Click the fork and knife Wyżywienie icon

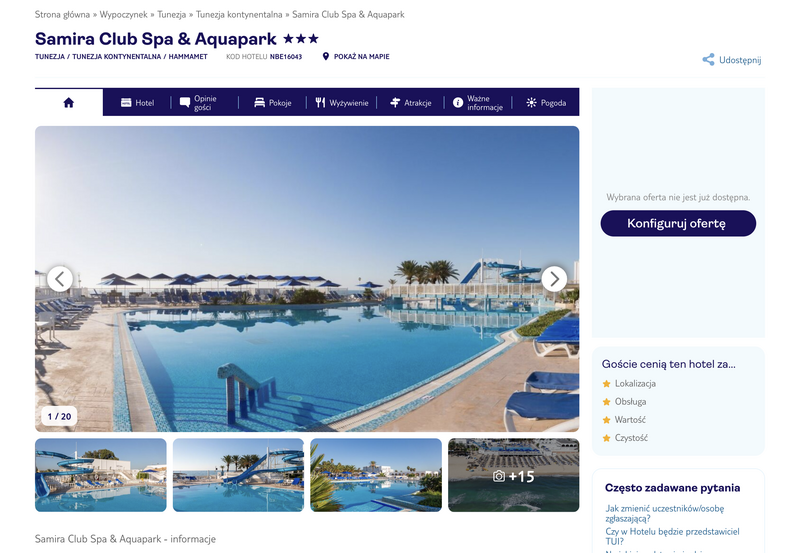click(x=320, y=103)
